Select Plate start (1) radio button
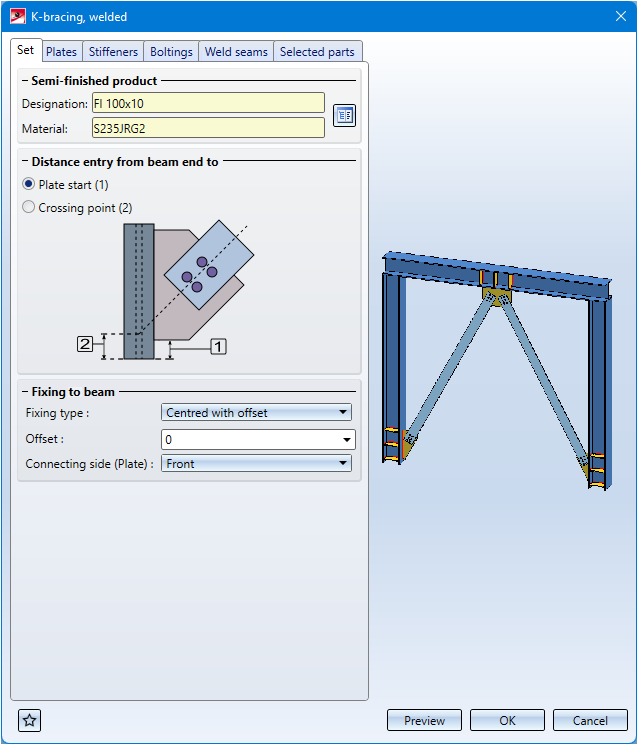This screenshot has height=745, width=638. (x=29, y=184)
